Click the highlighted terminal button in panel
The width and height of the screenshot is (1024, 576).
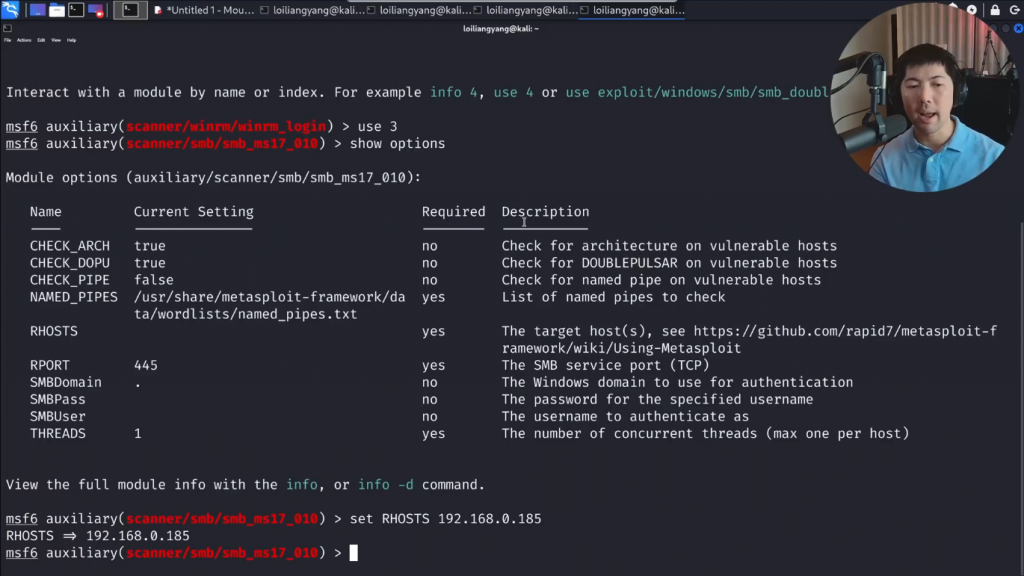[x=130, y=10]
